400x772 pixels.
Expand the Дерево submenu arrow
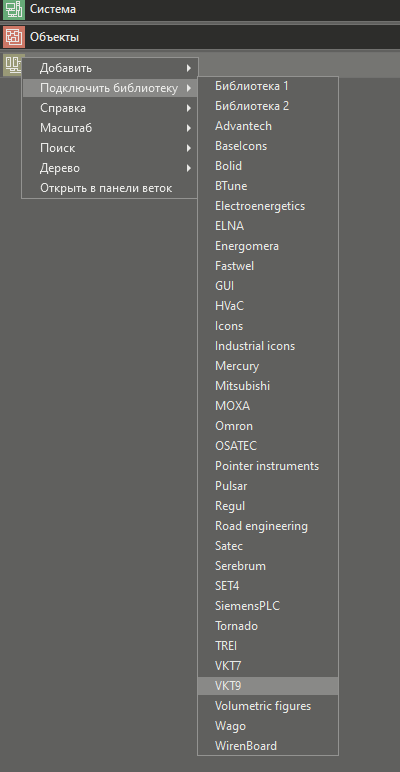(189, 168)
